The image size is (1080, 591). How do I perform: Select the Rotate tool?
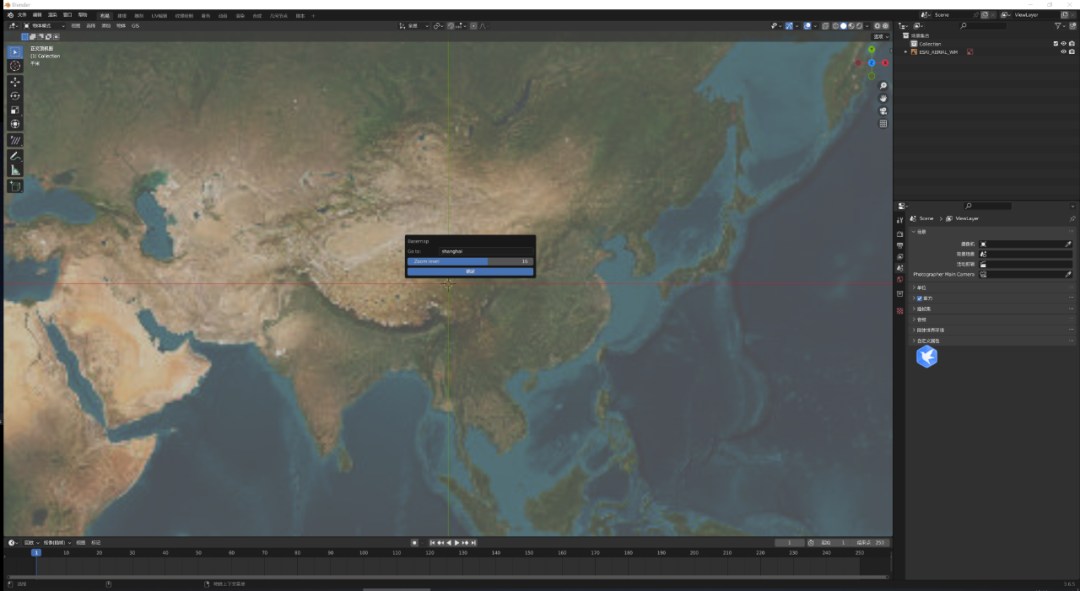15,96
